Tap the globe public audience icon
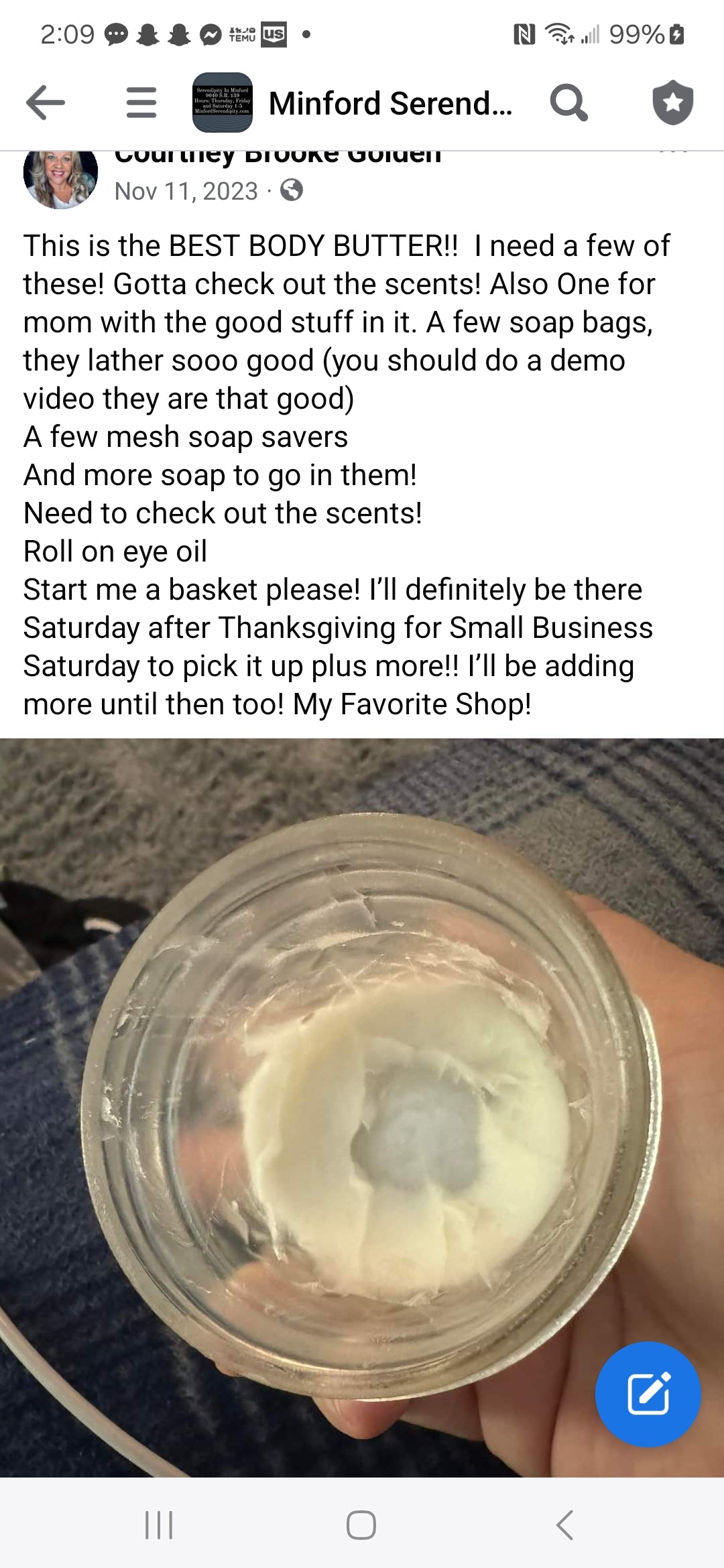Screen dimensions: 724x1568 [292, 190]
